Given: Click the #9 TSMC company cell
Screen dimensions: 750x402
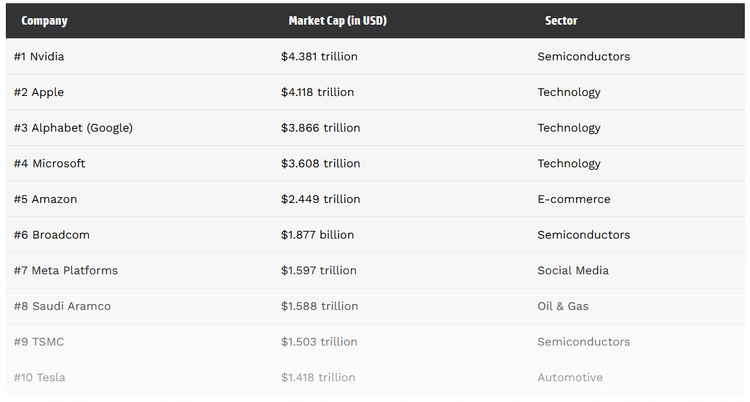Looking at the screenshot, I should point(39,342).
